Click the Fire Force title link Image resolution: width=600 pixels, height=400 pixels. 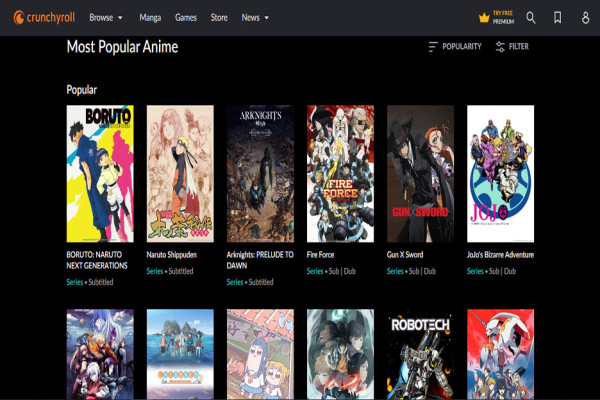320,255
